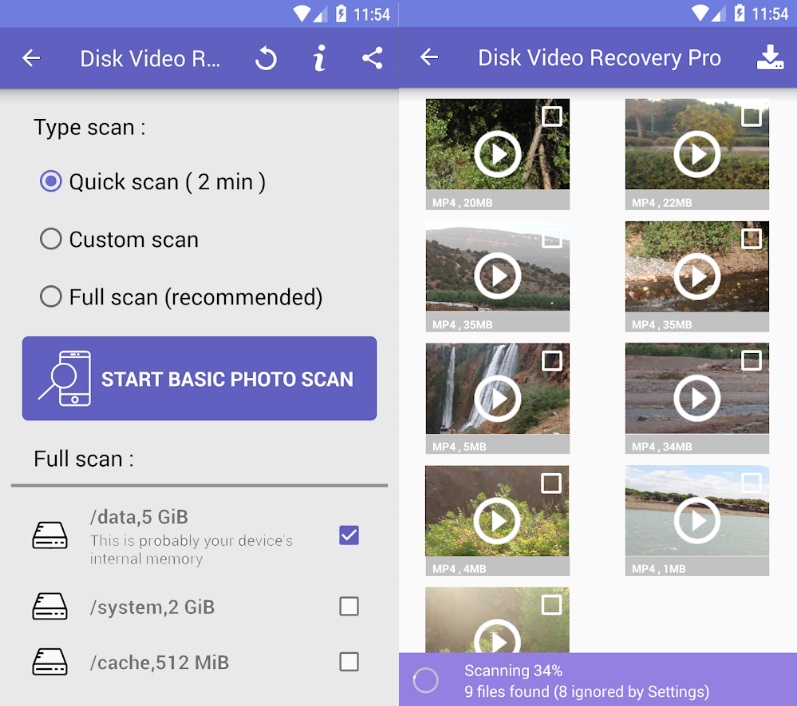This screenshot has height=706, width=797.
Task: Select Full scan (recommended) option
Action: [51, 297]
